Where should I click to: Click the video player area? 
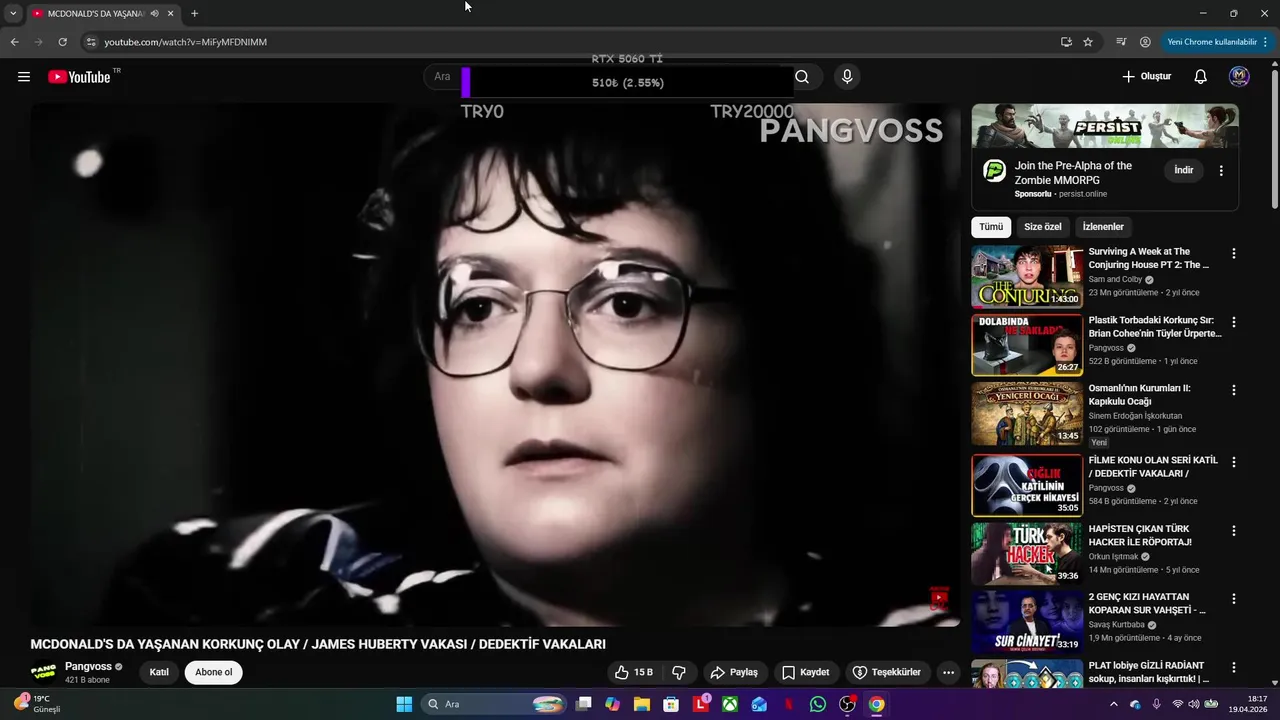click(495, 365)
